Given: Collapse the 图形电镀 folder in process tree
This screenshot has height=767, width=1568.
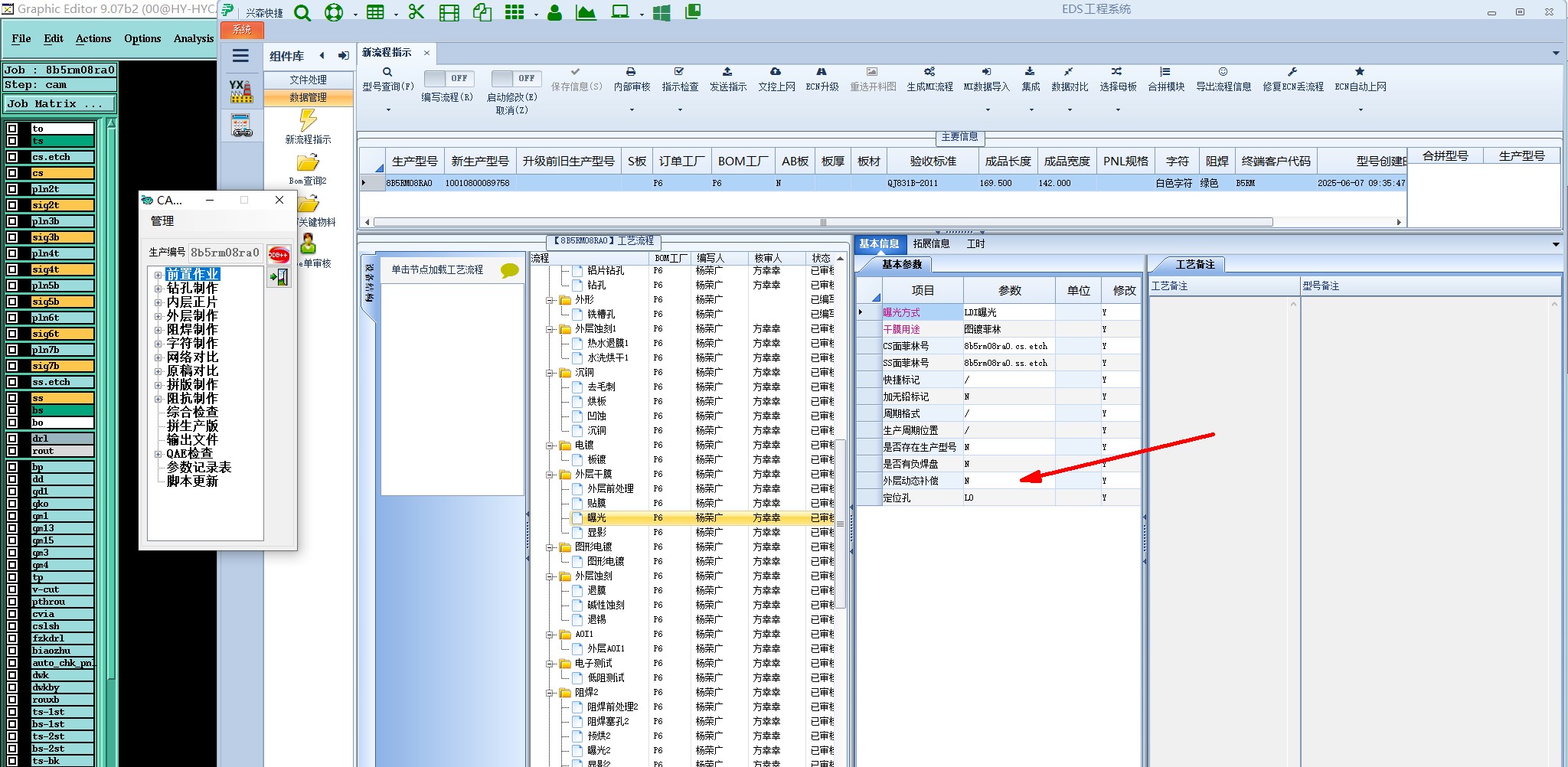Looking at the screenshot, I should click(550, 547).
